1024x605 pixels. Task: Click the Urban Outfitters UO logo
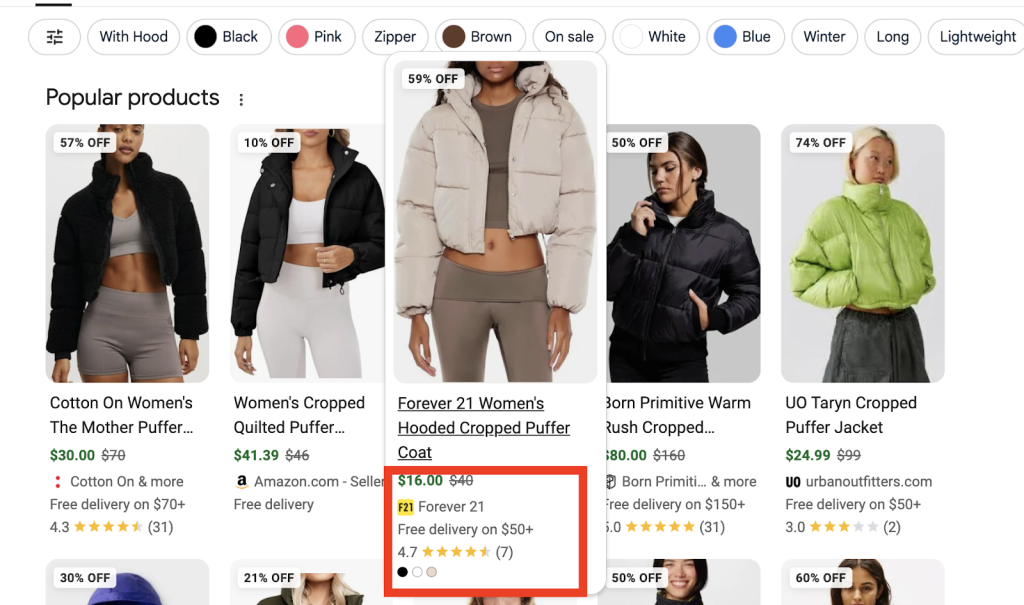pos(793,482)
